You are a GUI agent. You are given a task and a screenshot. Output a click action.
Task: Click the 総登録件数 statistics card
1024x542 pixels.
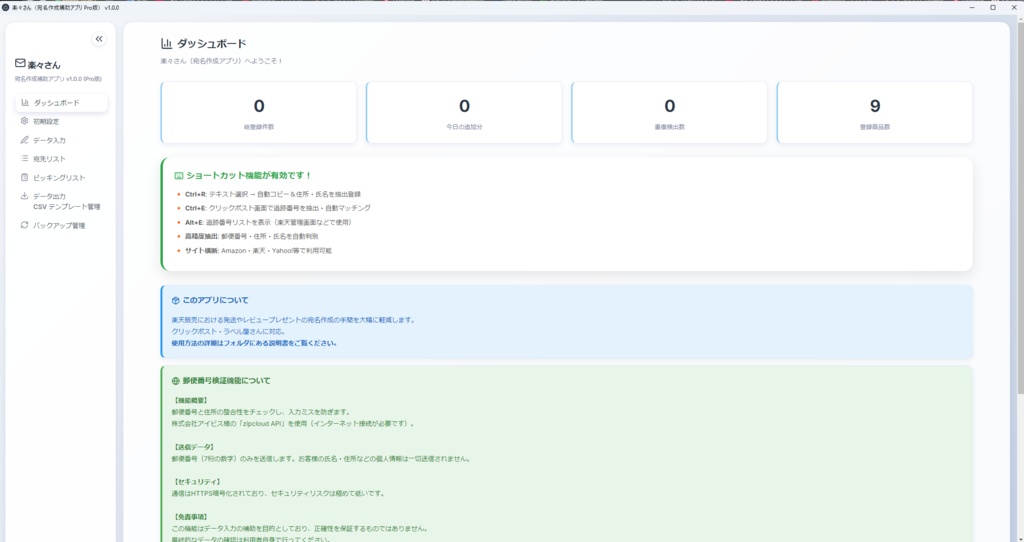(259, 112)
